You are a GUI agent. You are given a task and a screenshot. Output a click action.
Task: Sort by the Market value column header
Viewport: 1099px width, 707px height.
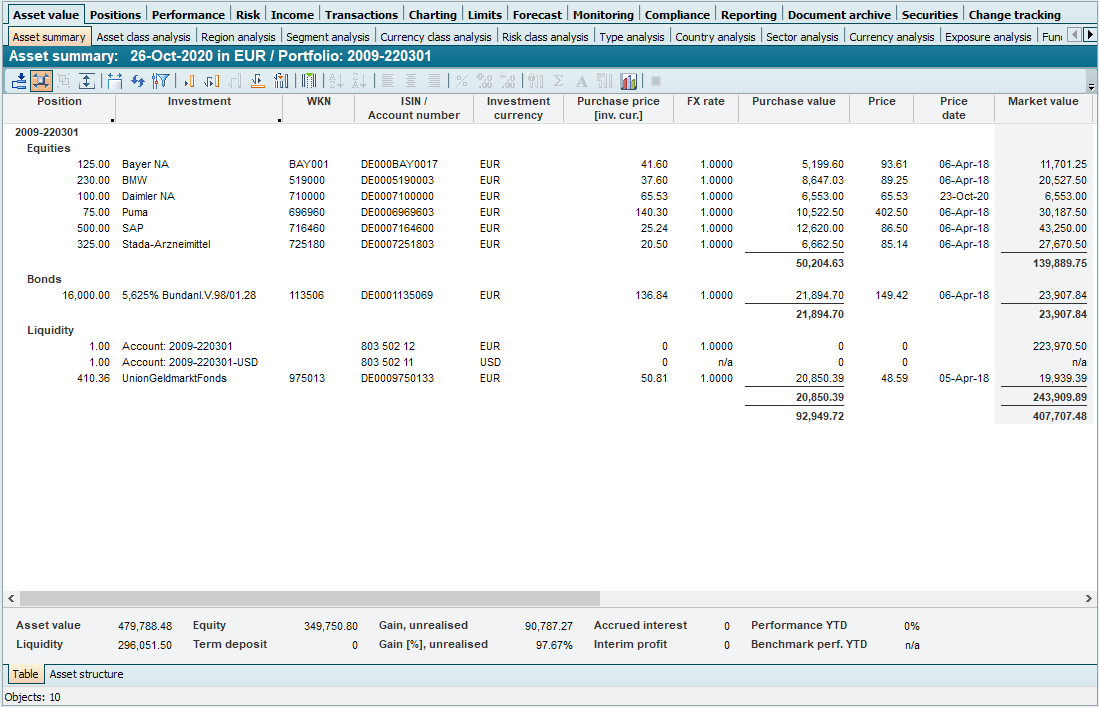click(x=1042, y=101)
